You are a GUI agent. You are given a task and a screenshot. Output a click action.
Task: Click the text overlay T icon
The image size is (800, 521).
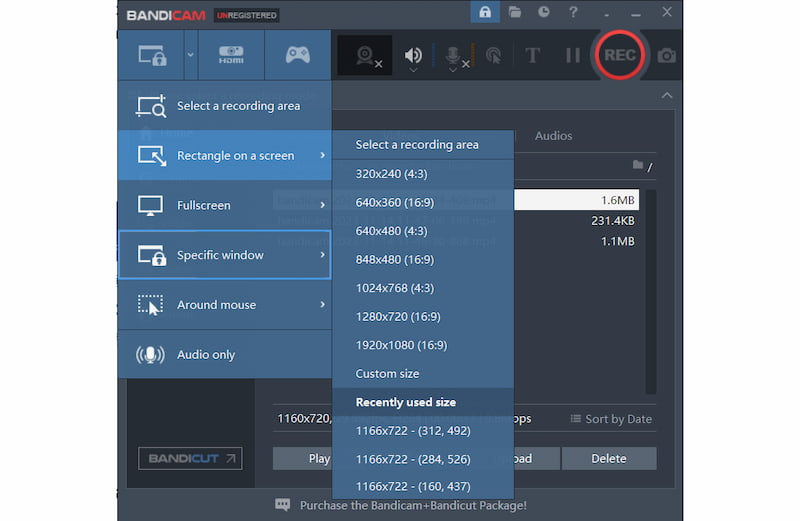click(x=533, y=56)
